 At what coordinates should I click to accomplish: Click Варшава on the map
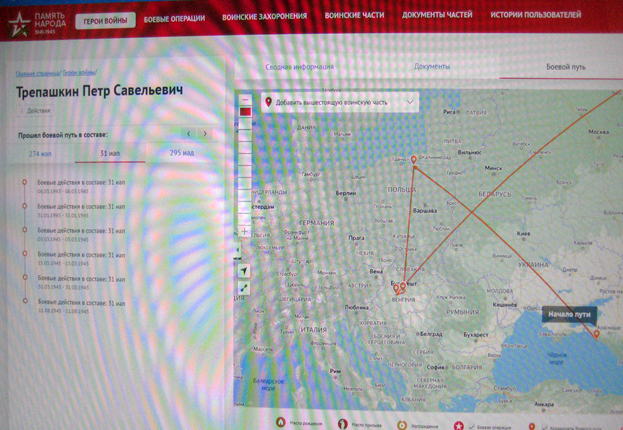[x=425, y=211]
